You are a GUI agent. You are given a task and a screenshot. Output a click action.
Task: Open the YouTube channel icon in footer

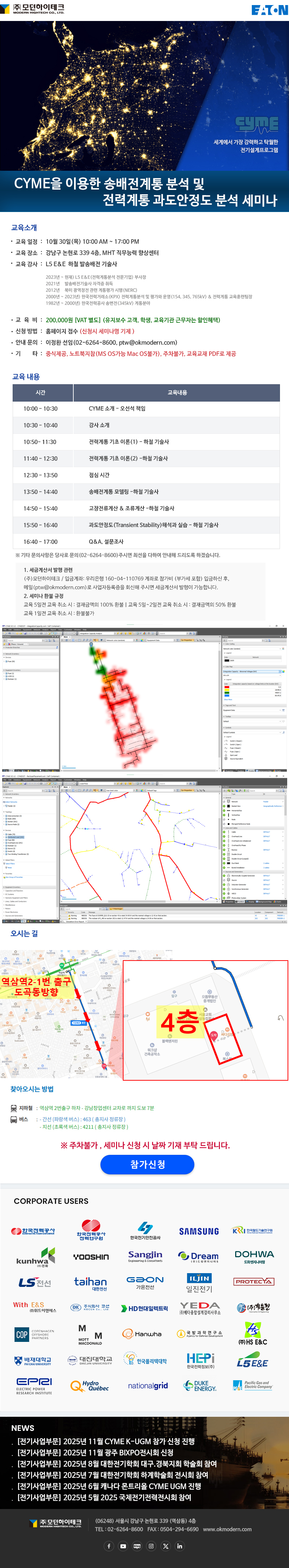(x=123, y=1546)
